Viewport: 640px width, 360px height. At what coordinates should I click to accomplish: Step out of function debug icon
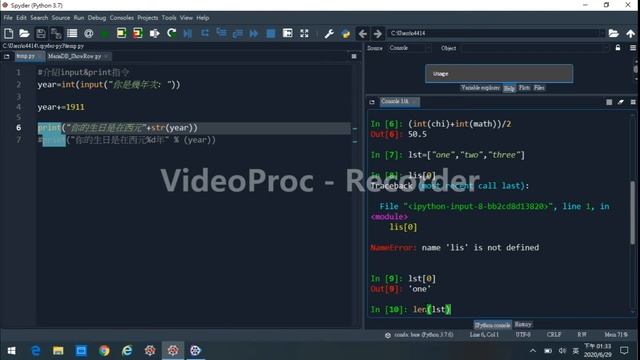[238, 33]
